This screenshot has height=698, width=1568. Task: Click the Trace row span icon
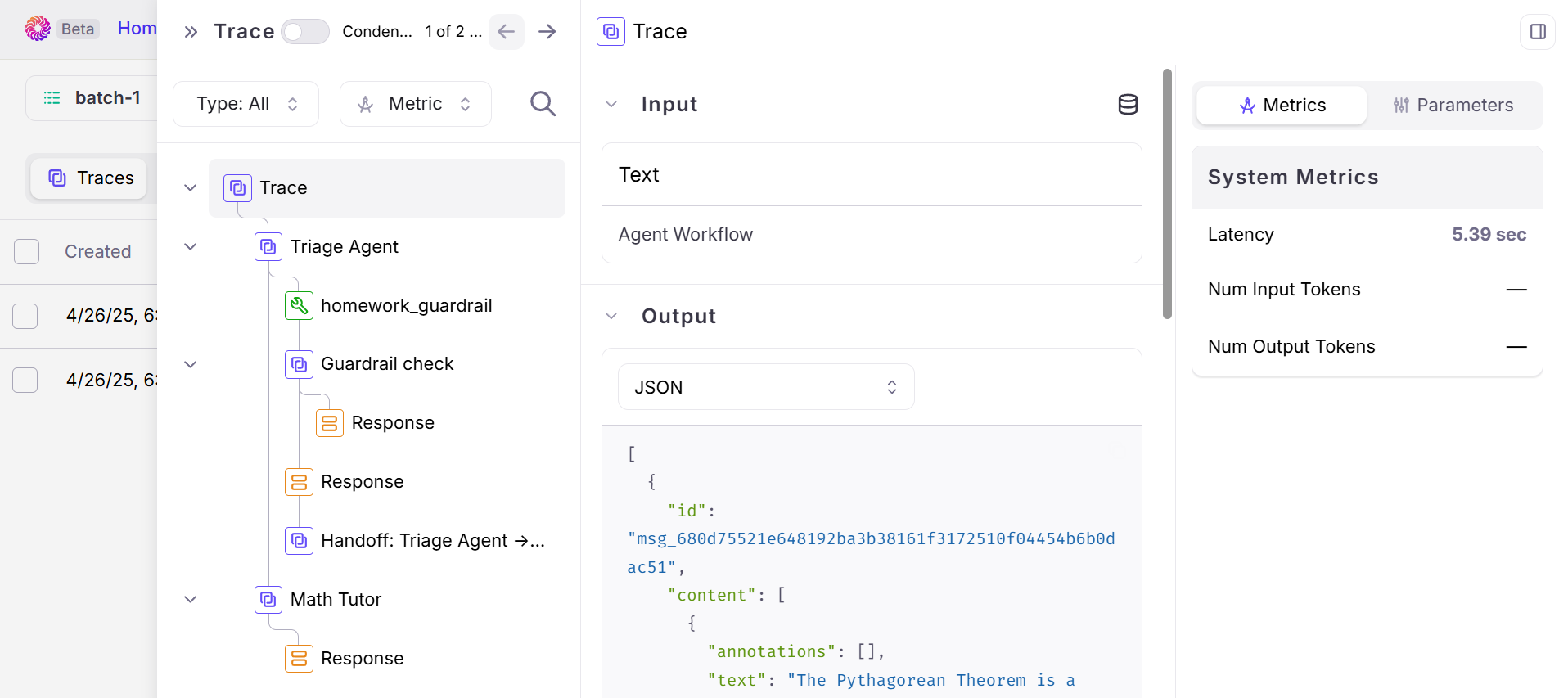pos(237,188)
